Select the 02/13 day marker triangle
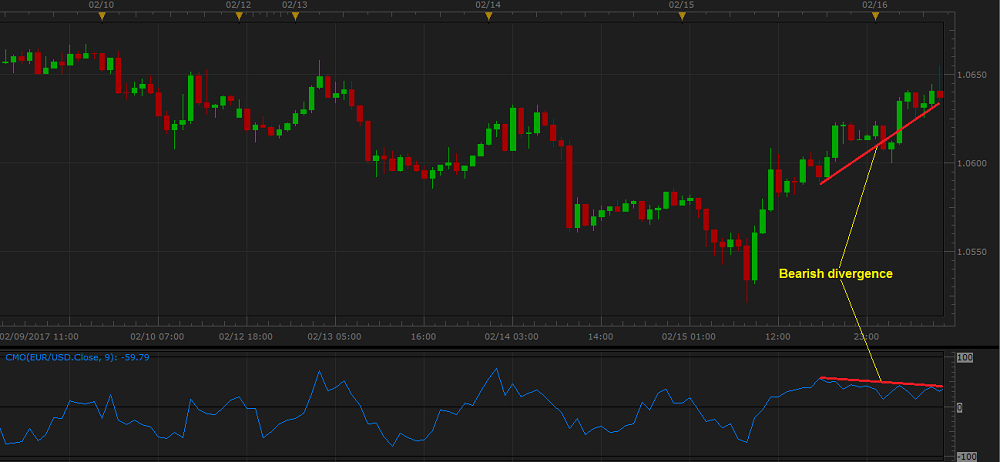The image size is (1000, 462). [x=294, y=16]
